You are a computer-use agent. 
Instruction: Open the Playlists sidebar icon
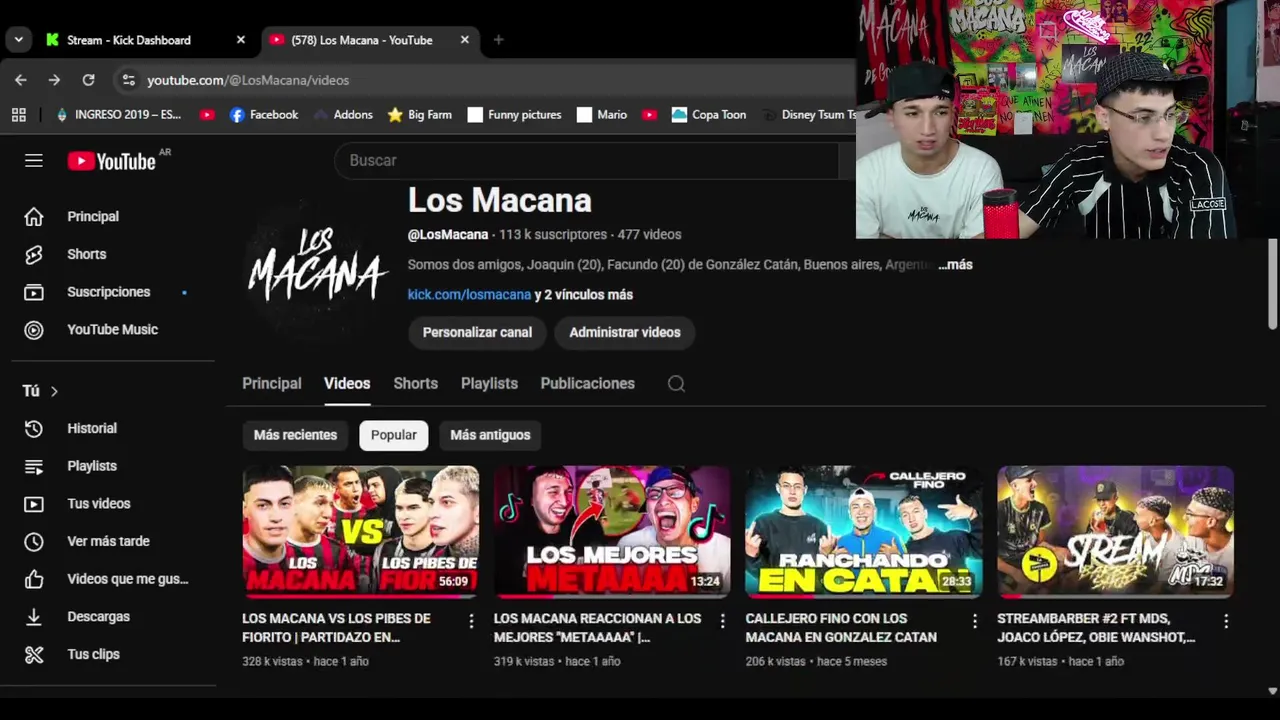pos(34,466)
